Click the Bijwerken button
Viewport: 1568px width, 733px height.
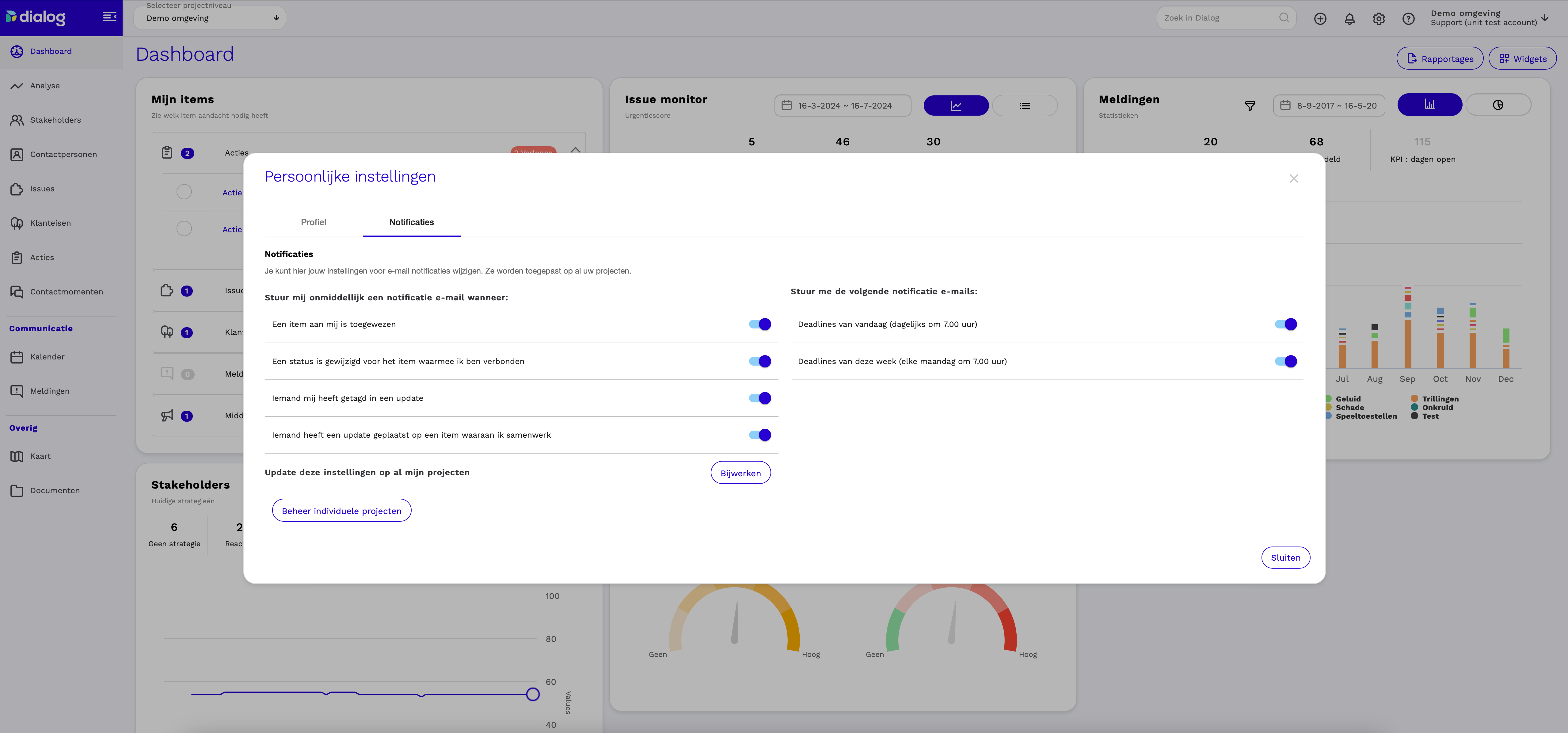click(x=741, y=473)
